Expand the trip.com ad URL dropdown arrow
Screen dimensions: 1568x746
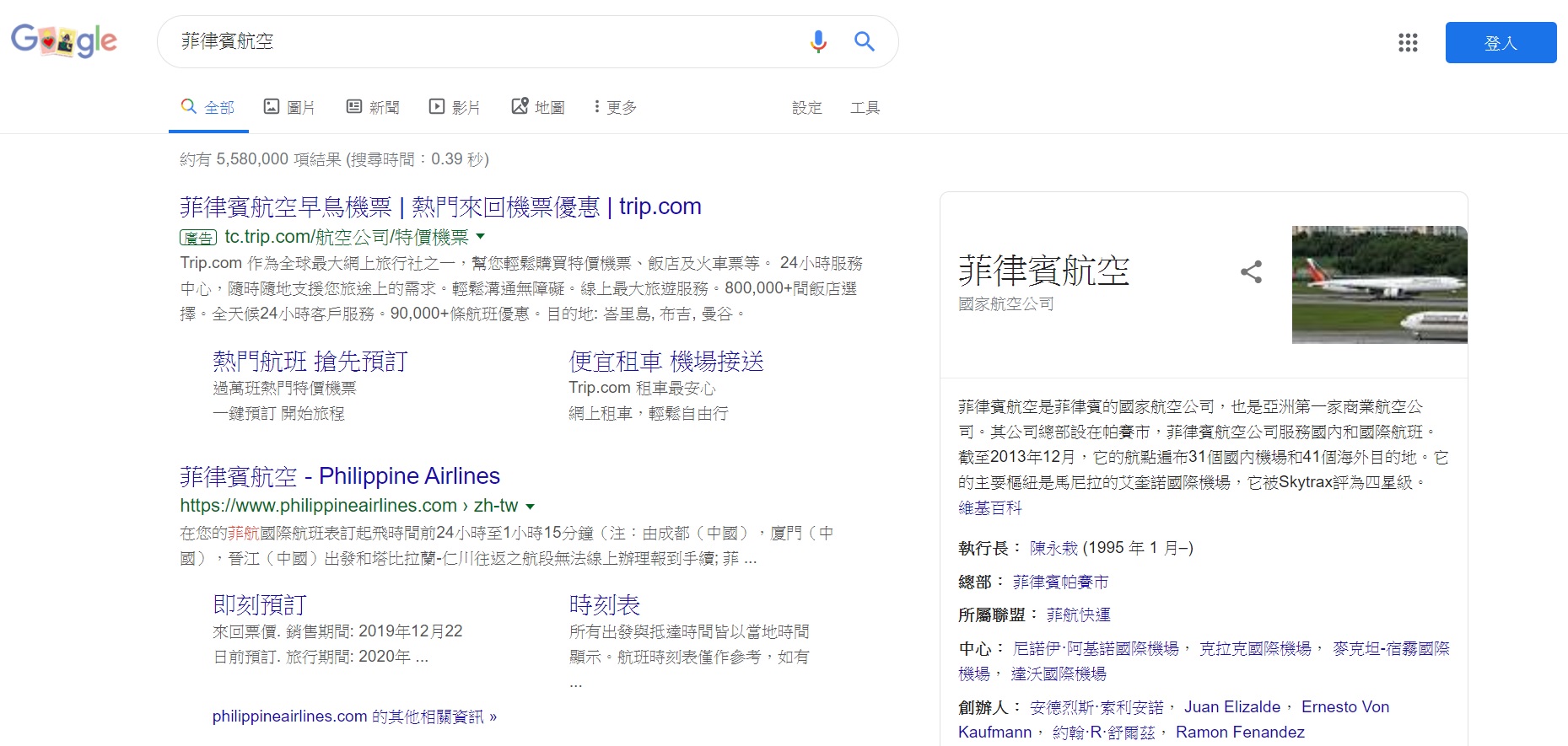tap(481, 237)
